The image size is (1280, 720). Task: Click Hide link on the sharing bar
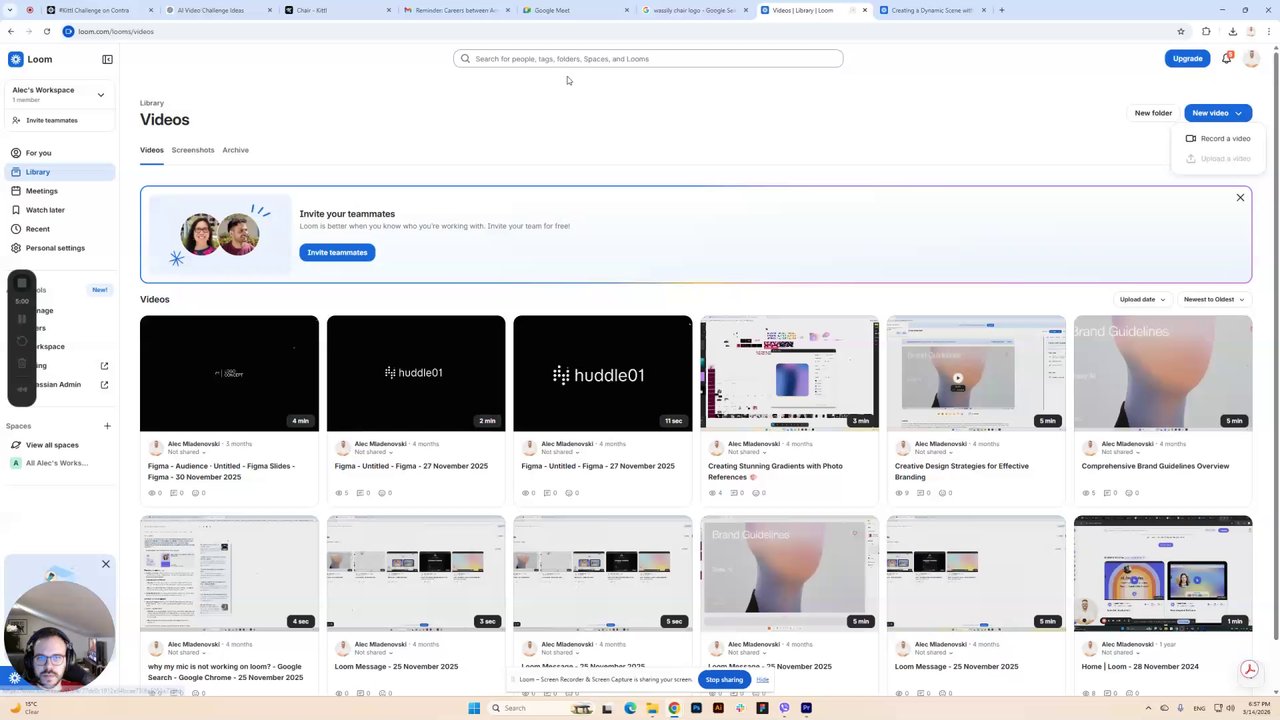[762, 680]
